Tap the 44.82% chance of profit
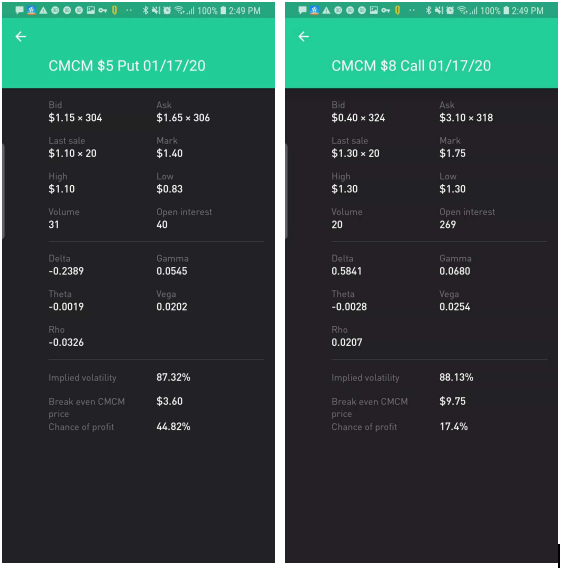 [173, 427]
